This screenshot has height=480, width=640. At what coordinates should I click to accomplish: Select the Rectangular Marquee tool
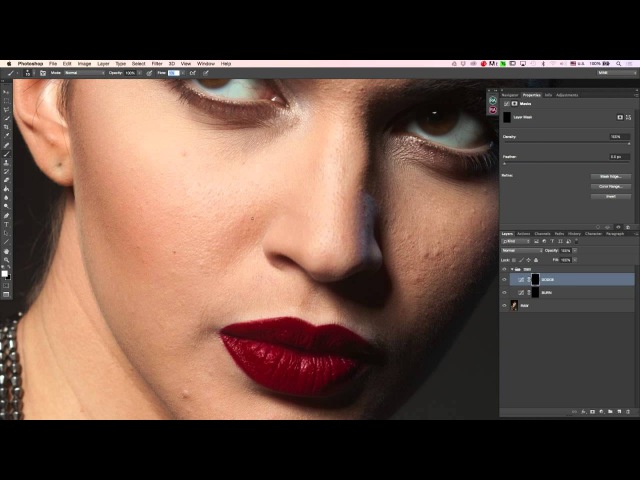pyautogui.click(x=6, y=101)
